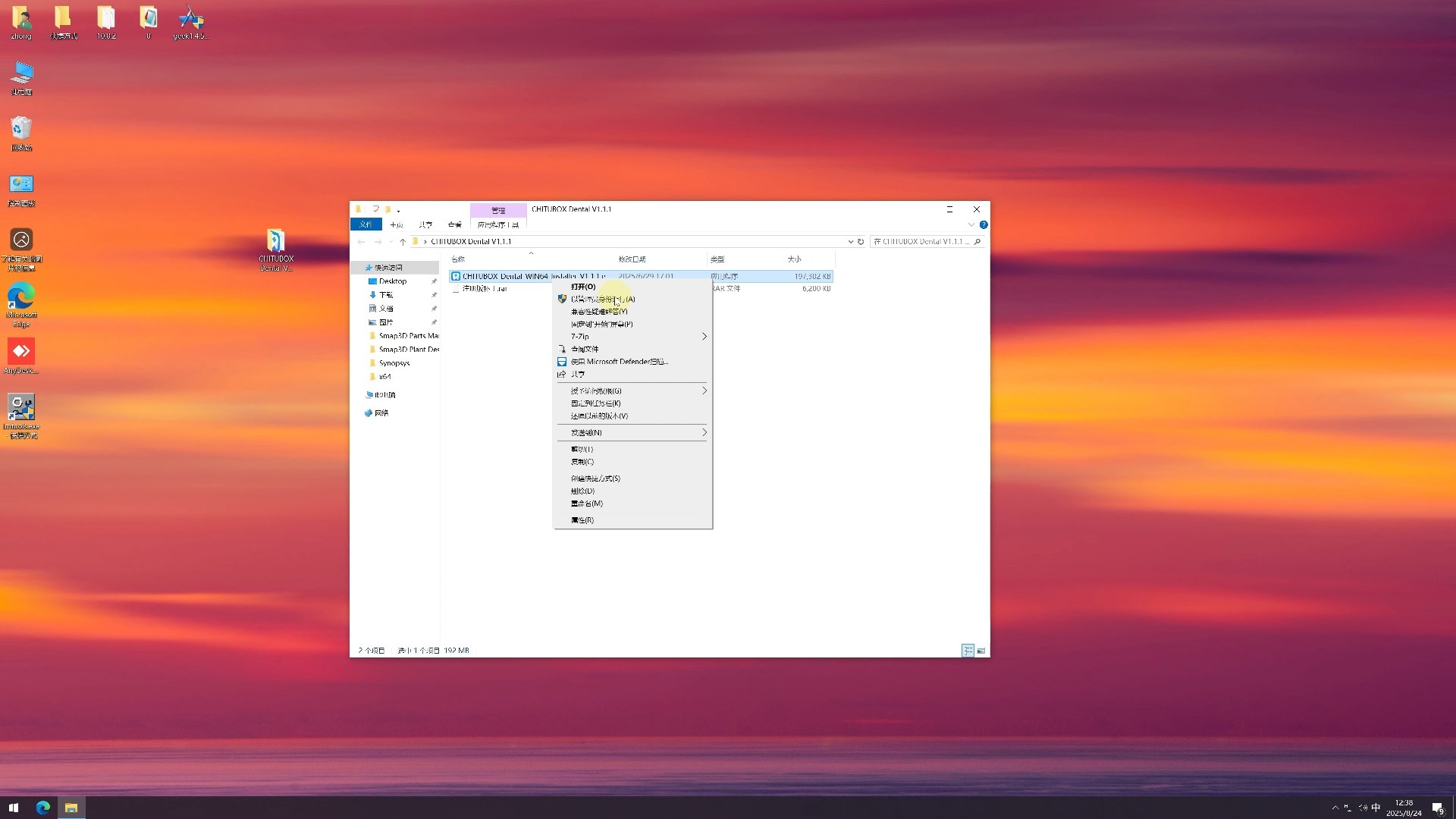Toggle the 中 input method indicator
The height and width of the screenshot is (819, 1456).
click(x=1376, y=808)
